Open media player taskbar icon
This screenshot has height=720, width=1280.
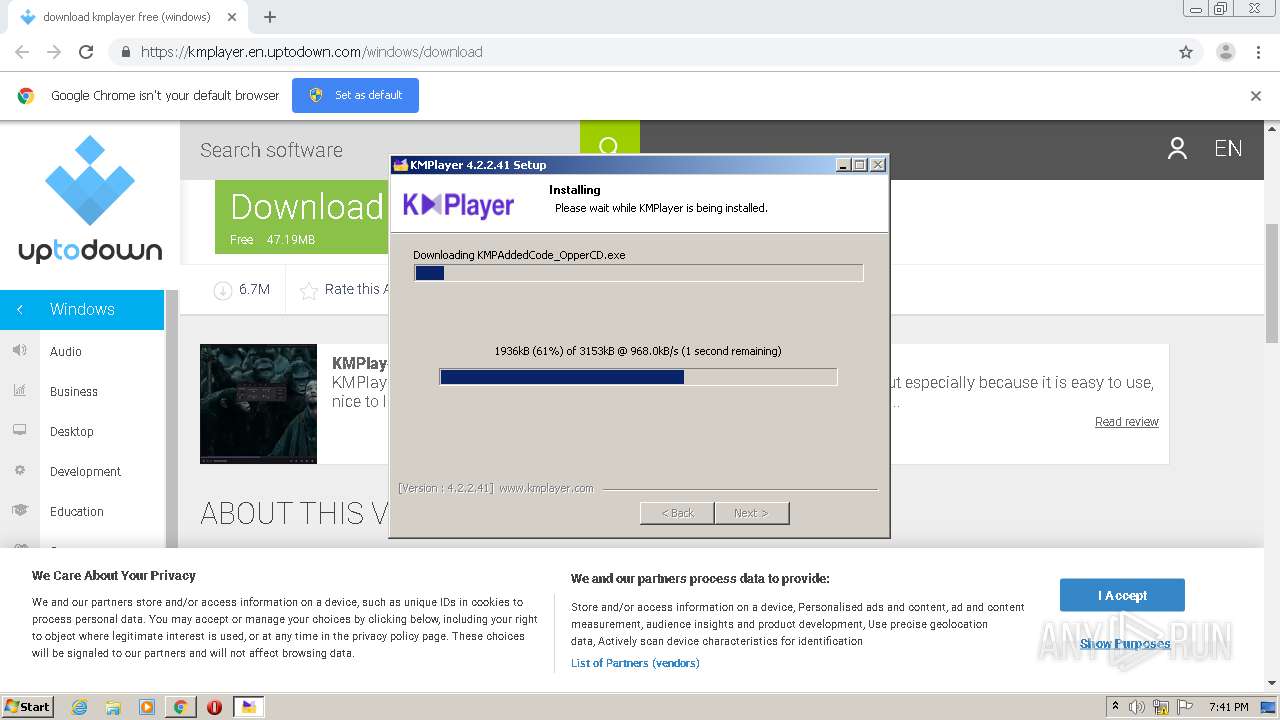pos(147,707)
